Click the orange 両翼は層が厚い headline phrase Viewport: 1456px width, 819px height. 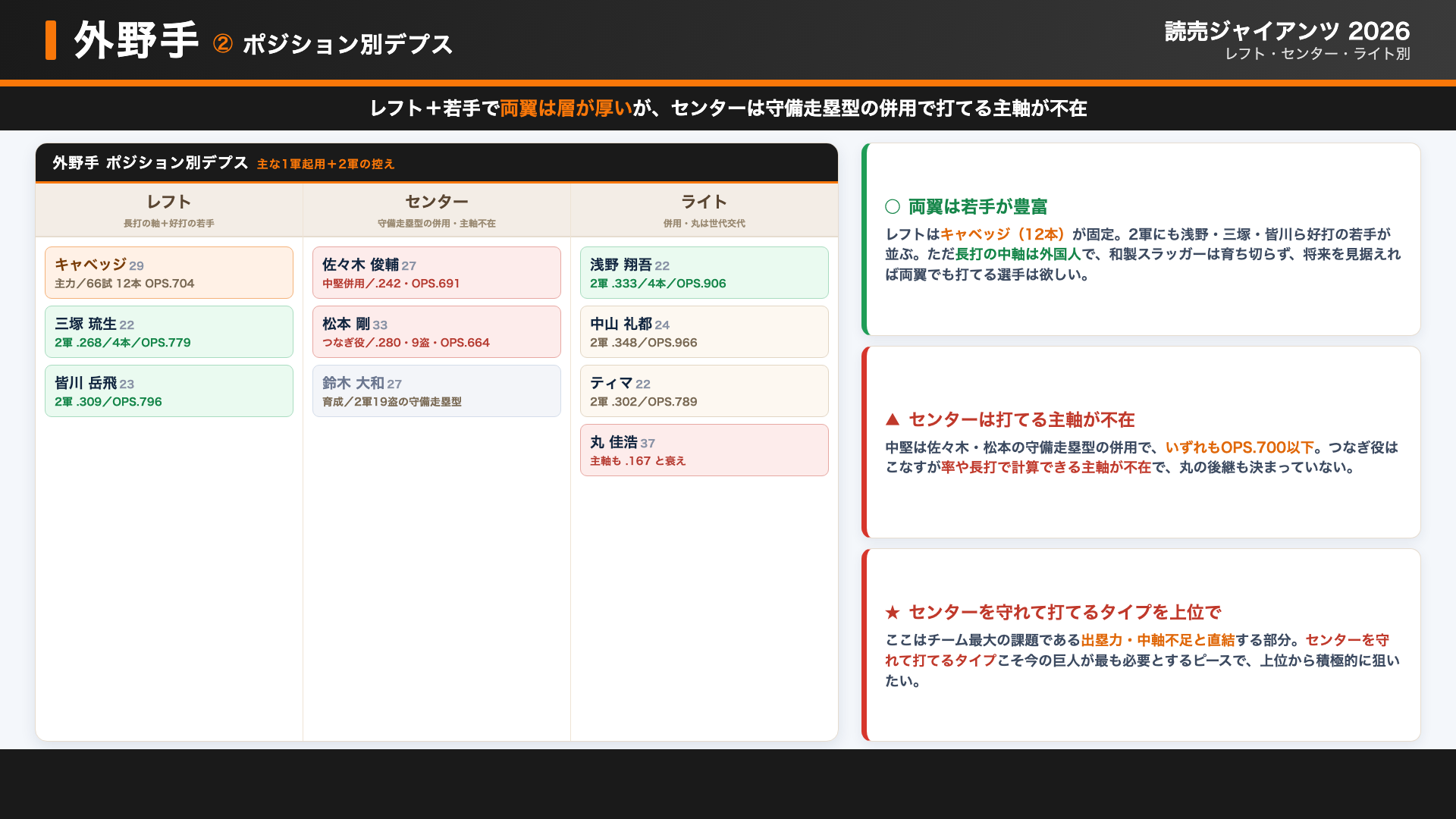point(566,108)
